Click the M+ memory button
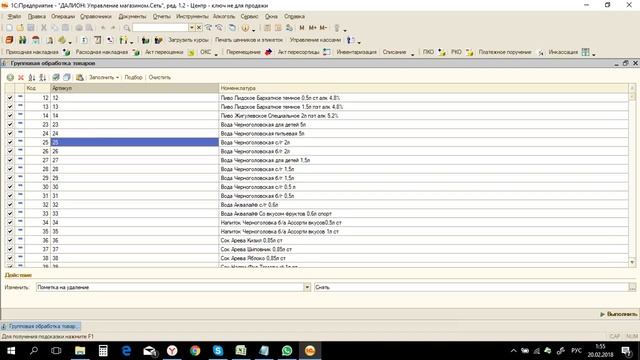 pyautogui.click(x=312, y=28)
